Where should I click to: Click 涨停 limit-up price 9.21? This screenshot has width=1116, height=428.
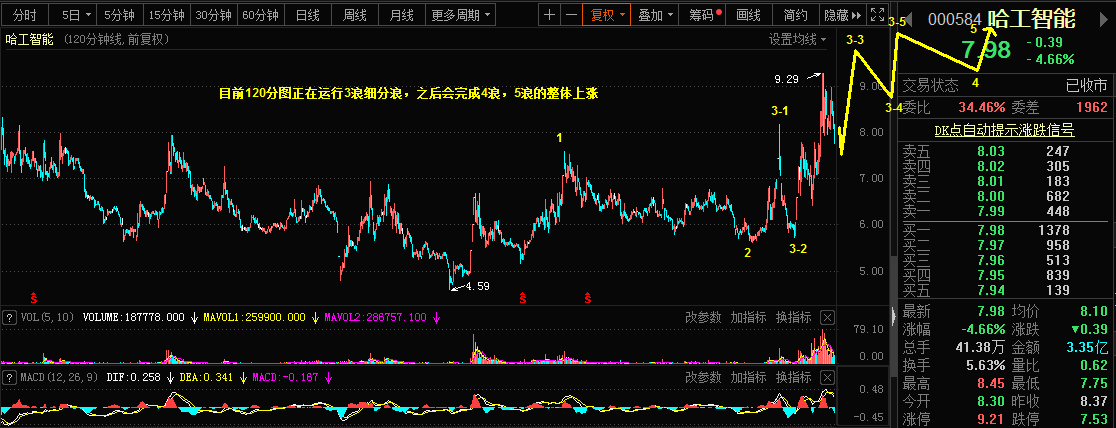(990, 418)
